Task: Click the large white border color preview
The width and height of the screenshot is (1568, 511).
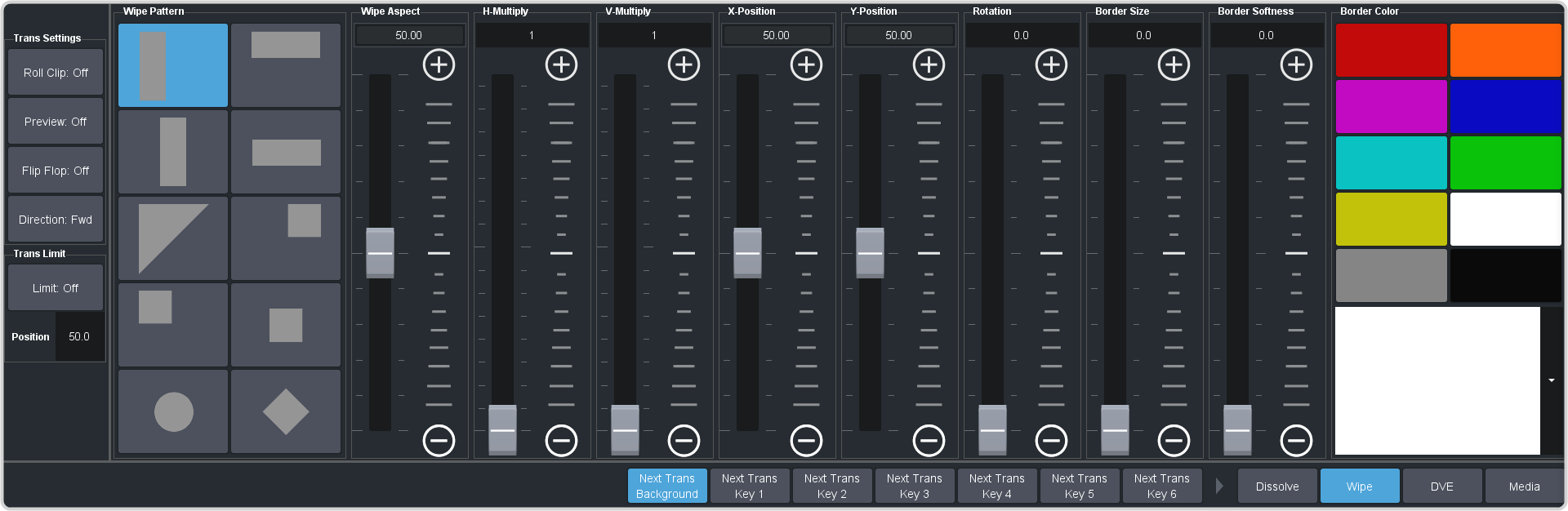Action: coord(1437,380)
